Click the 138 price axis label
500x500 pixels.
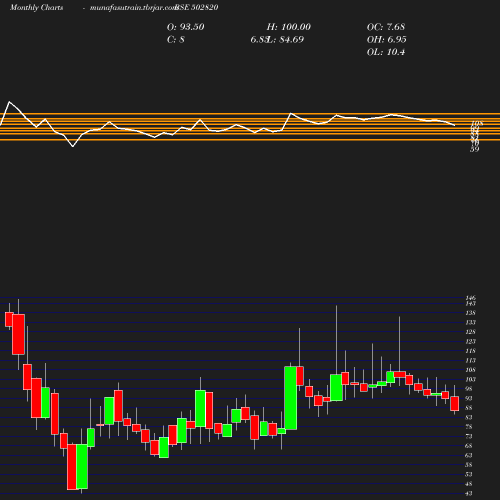click(471, 313)
